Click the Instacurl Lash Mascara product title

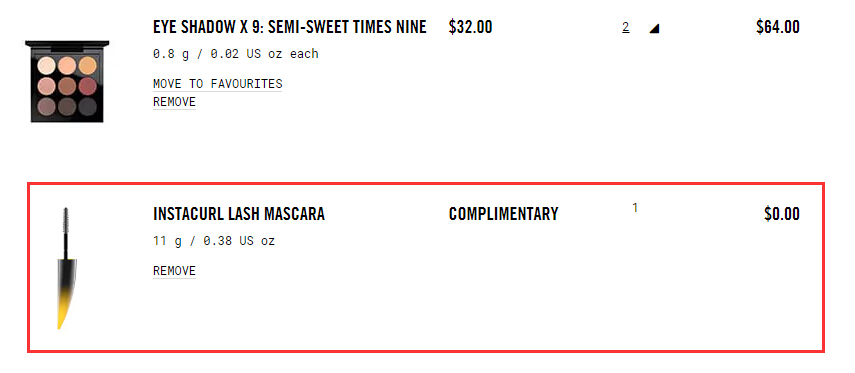[x=239, y=214]
